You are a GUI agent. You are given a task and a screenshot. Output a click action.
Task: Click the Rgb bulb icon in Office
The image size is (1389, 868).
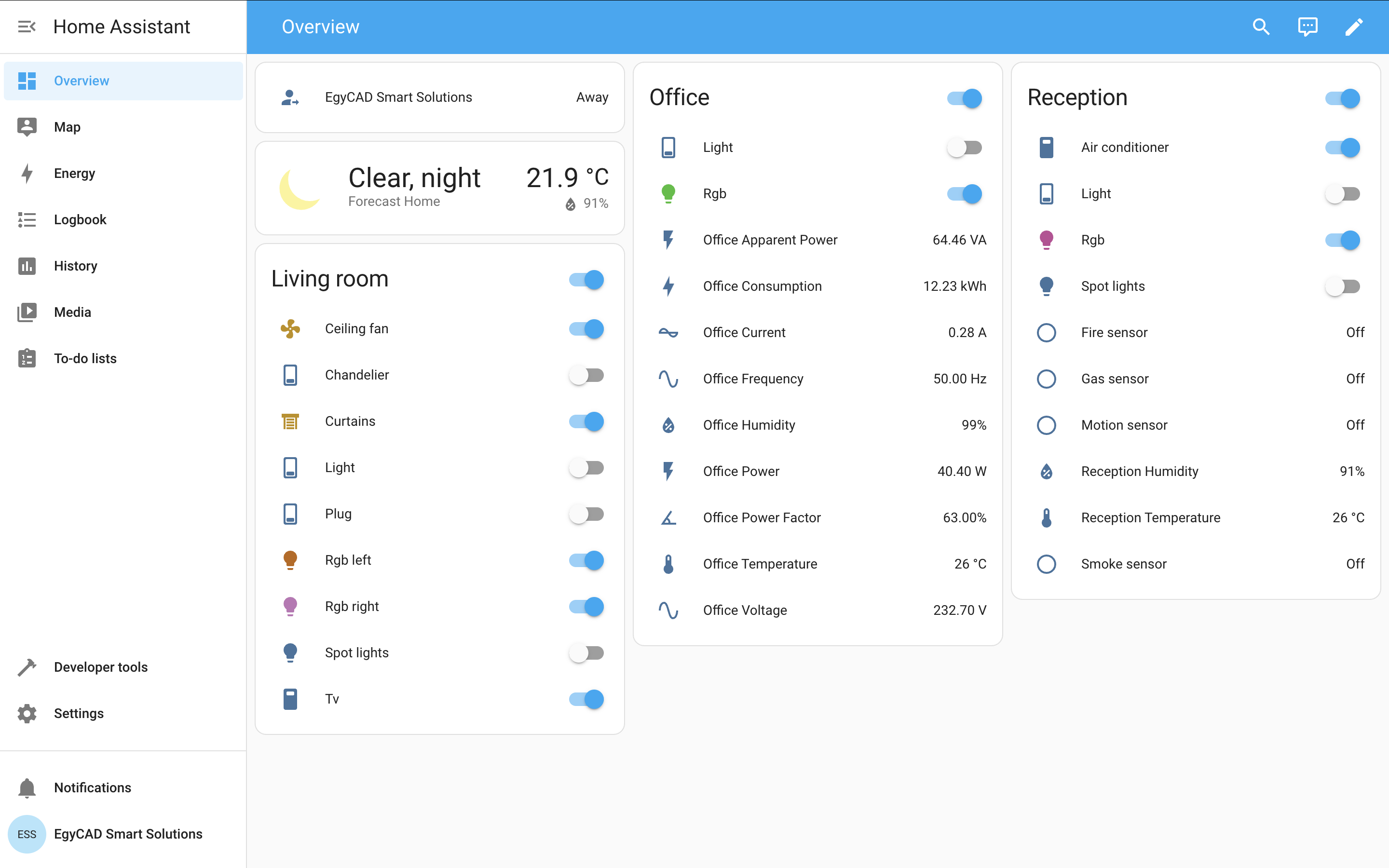(x=667, y=193)
